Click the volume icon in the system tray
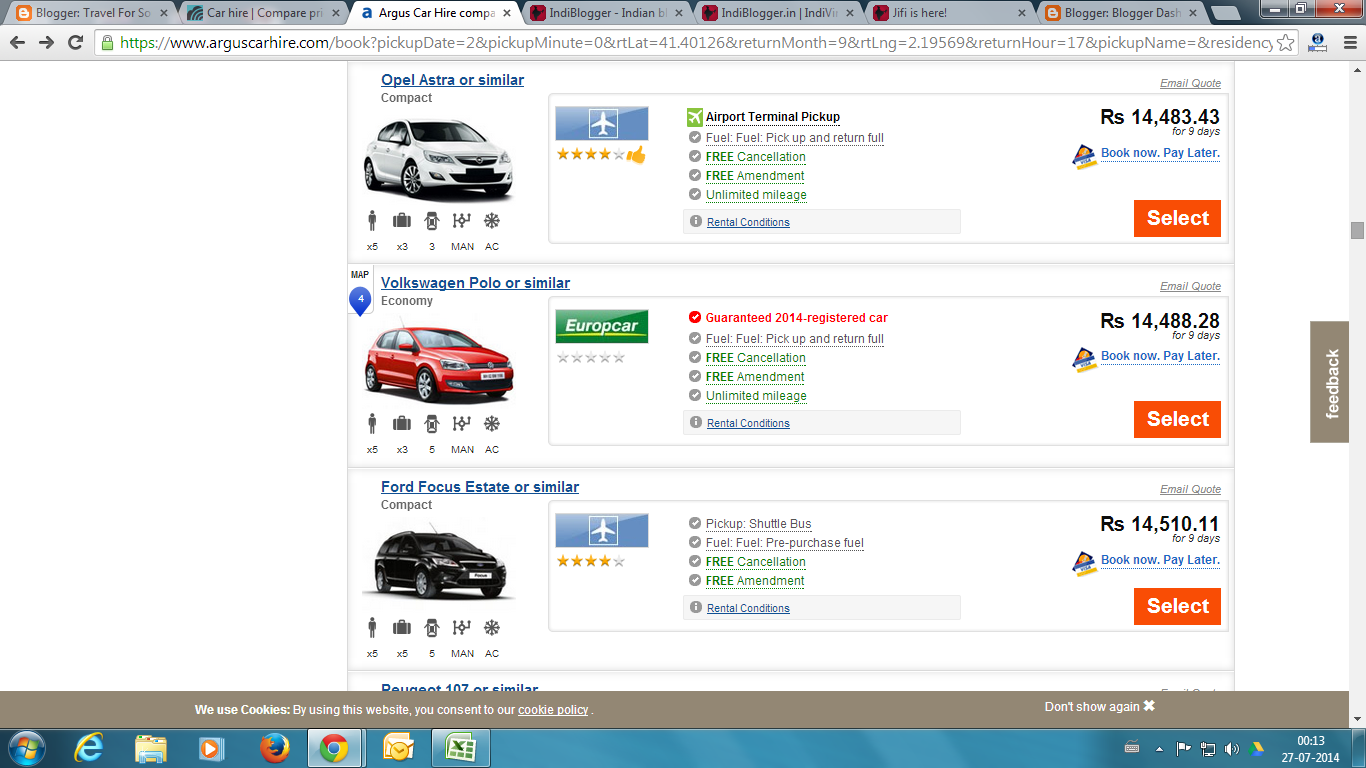 [x=1232, y=748]
